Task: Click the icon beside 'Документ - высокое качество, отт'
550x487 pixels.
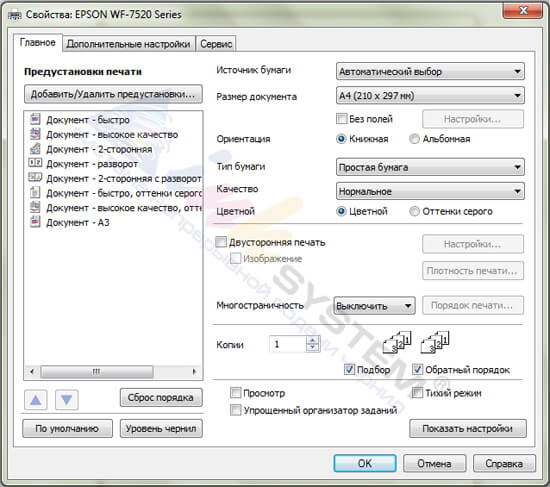Action: pos(35,207)
